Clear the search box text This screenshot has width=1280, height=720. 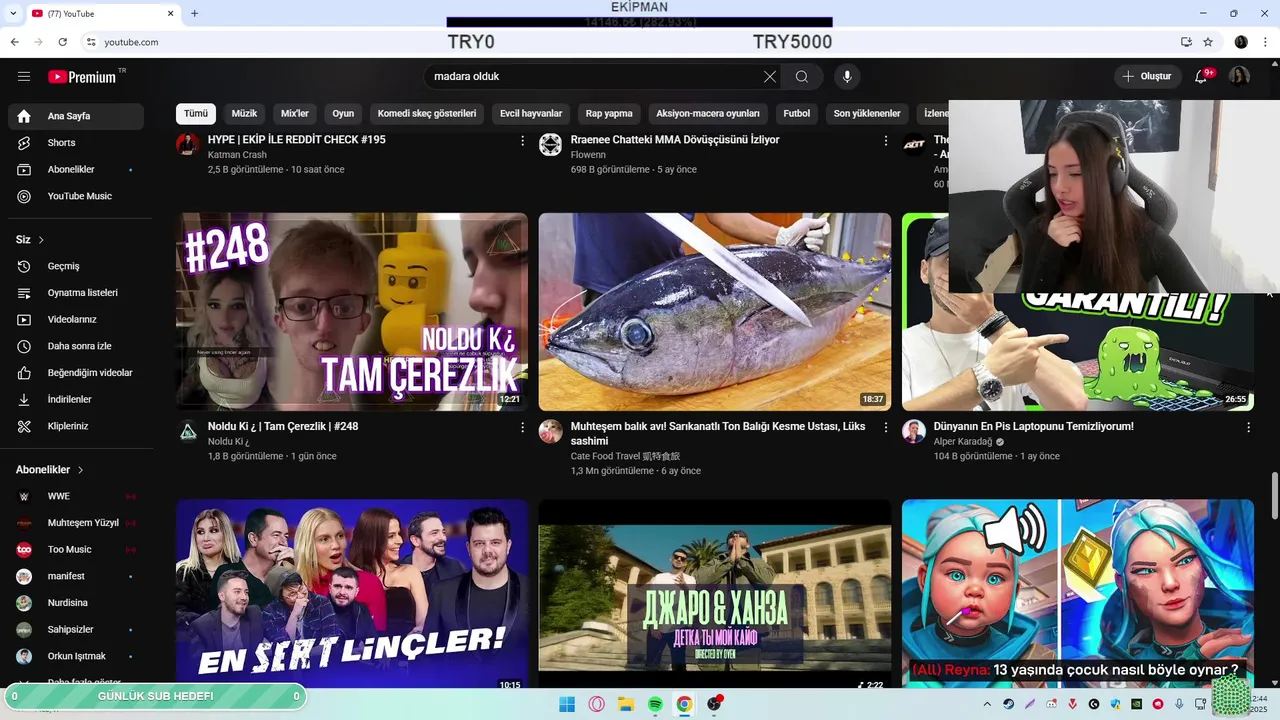pyautogui.click(x=769, y=76)
